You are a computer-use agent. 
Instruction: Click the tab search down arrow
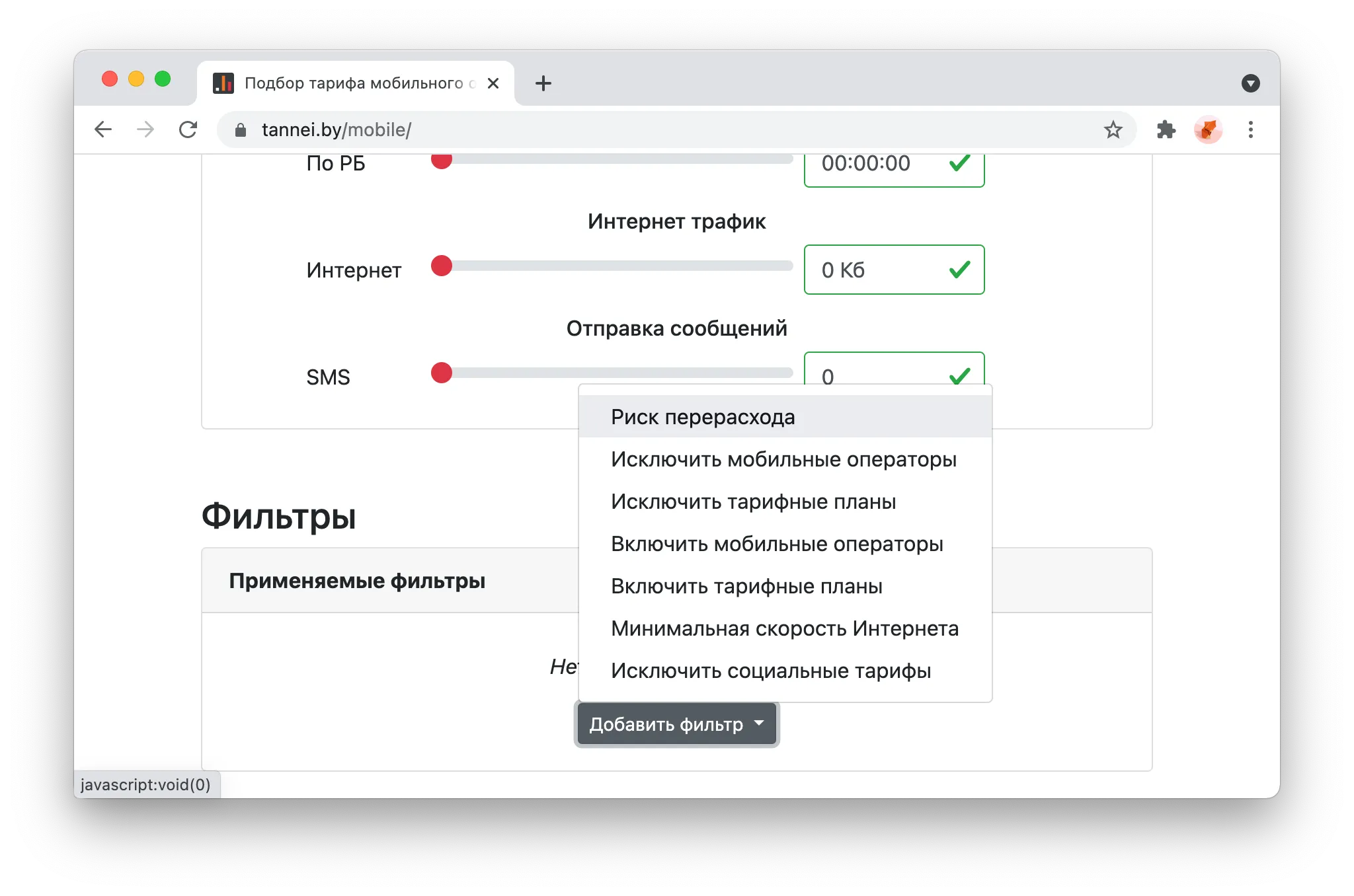click(1250, 83)
